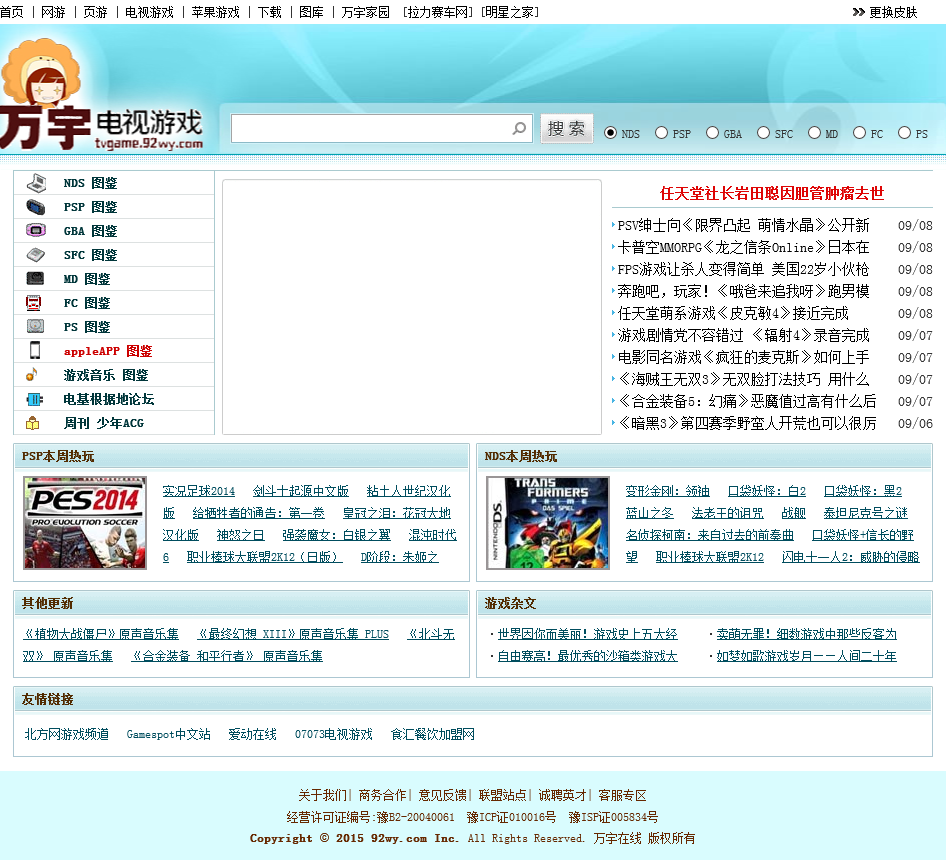Click the MD console icon in sidebar
The image size is (946, 860).
coord(36,278)
